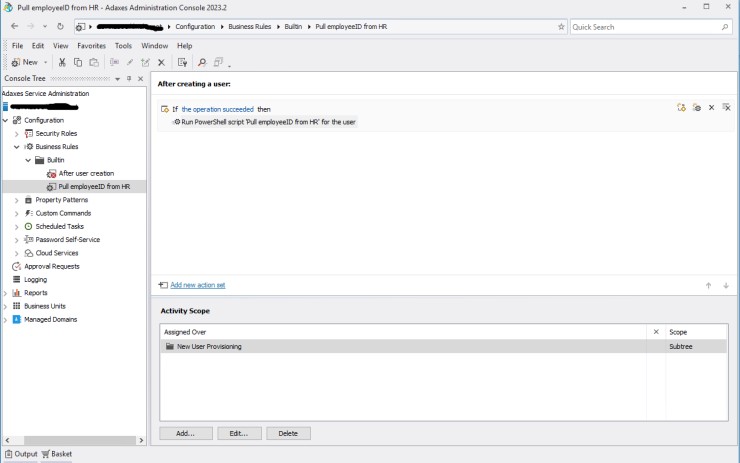Click the add condition icon in action set
Screen dimensions: 740x463
pyautogui.click(x=681, y=107)
